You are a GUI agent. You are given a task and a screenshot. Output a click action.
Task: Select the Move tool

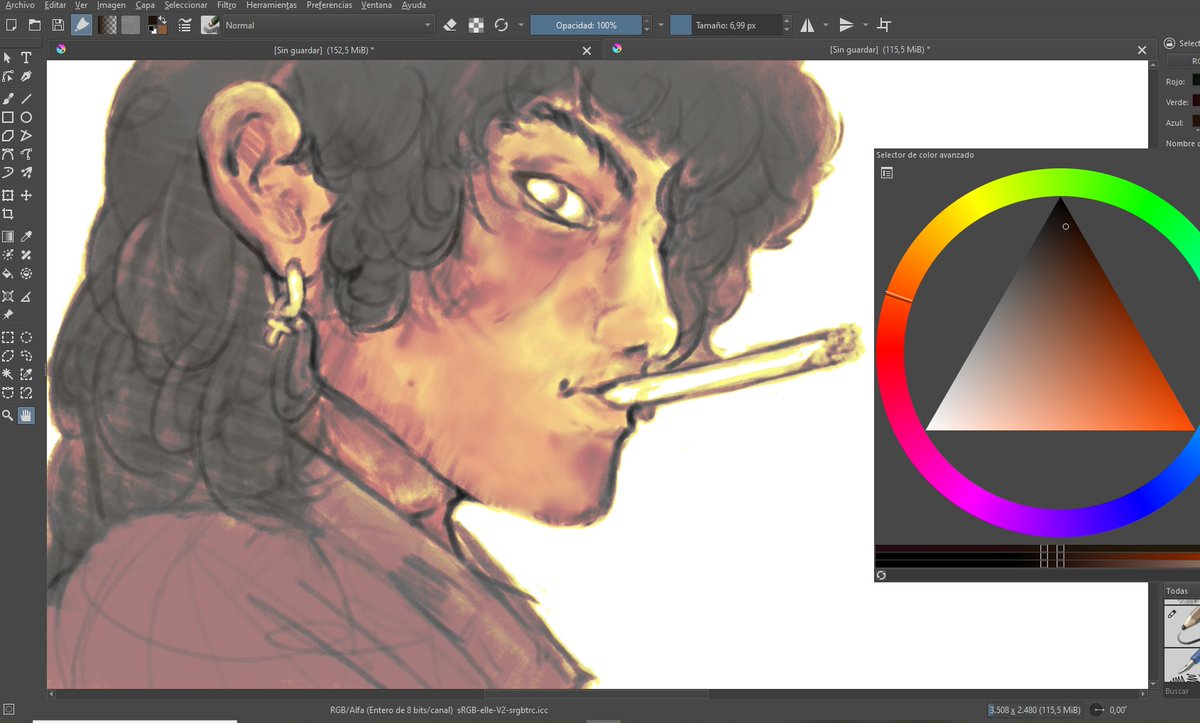[27, 195]
